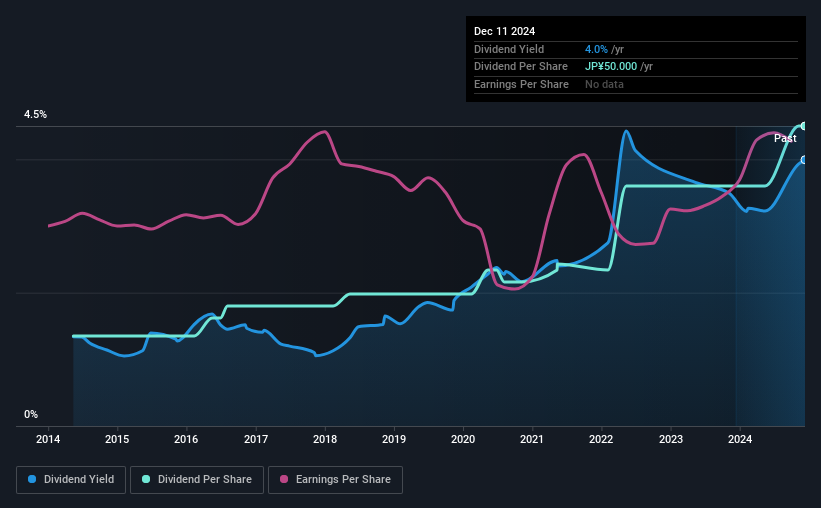This screenshot has width=821, height=508.
Task: Click the 2014 x-axis label
Action: (x=48, y=439)
